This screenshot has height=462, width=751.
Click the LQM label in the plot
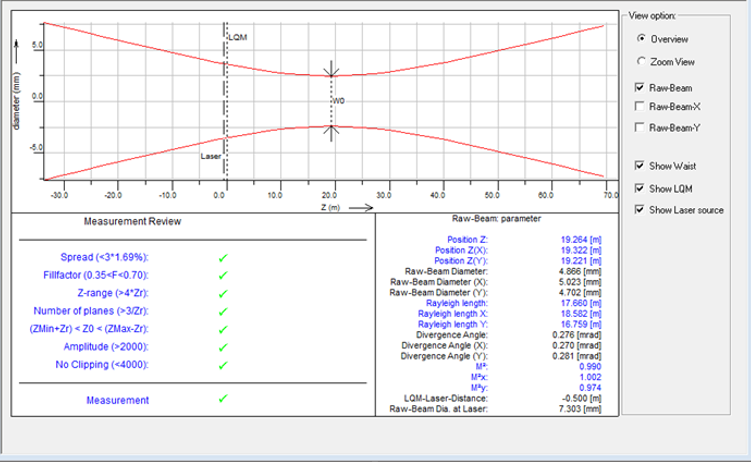tap(238, 37)
